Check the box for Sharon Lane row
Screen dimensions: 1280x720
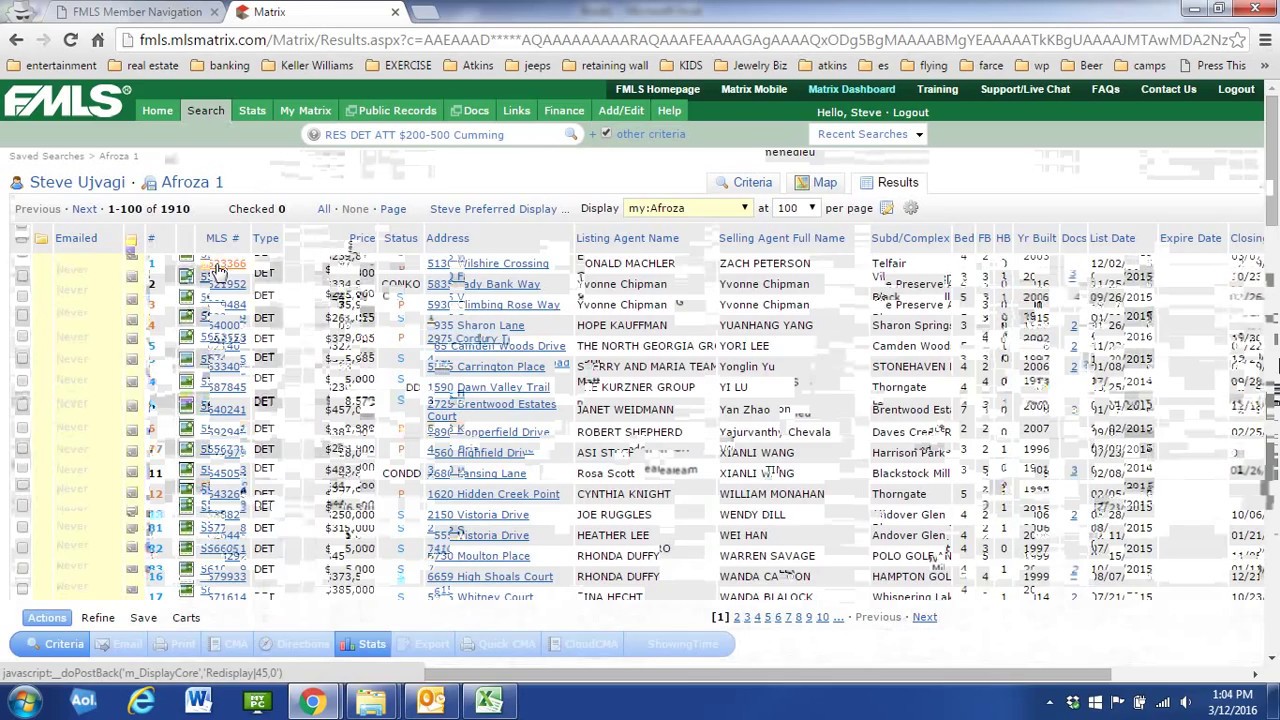click(22, 317)
